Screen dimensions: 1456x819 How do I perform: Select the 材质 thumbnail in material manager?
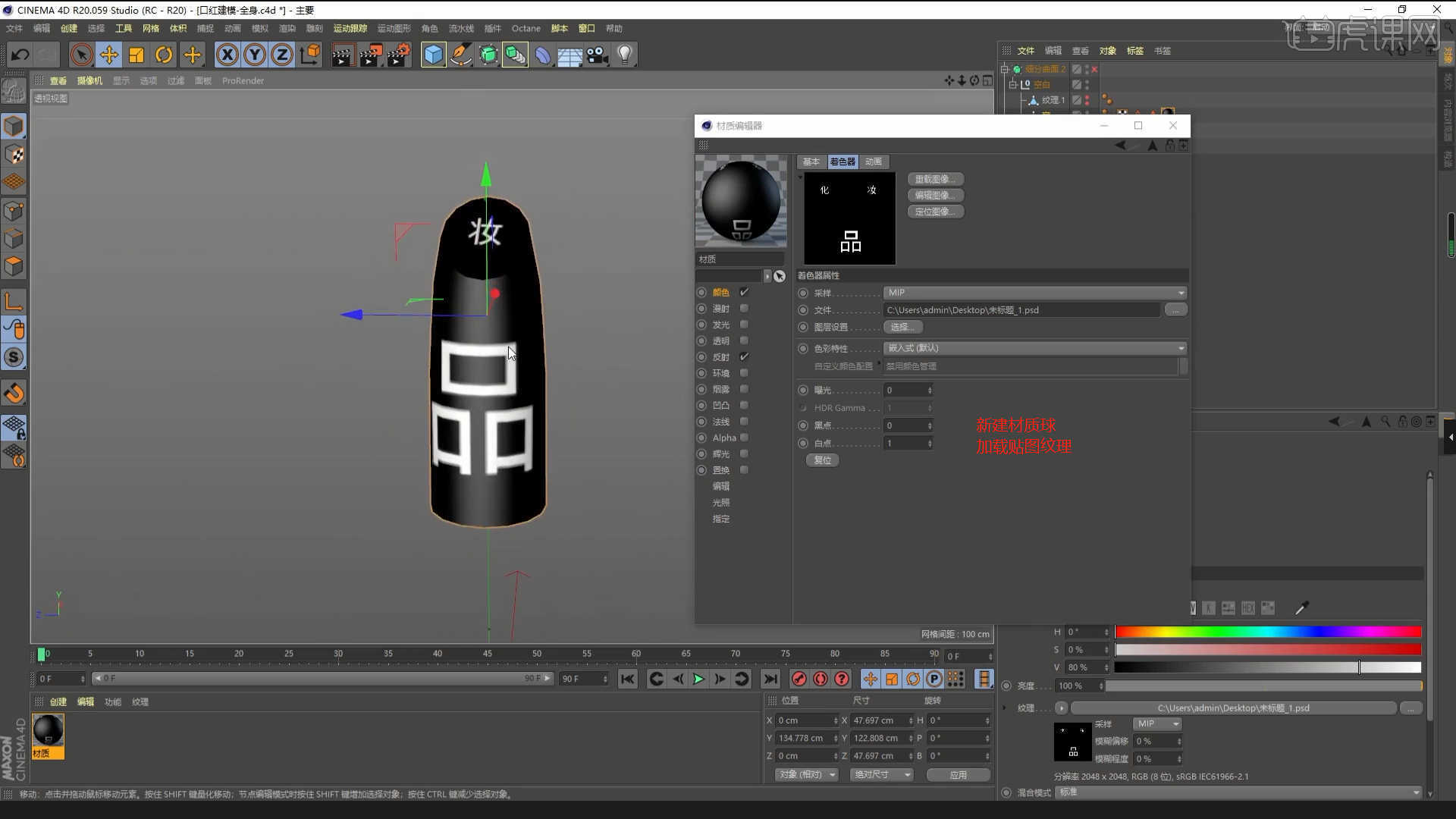[x=48, y=736]
